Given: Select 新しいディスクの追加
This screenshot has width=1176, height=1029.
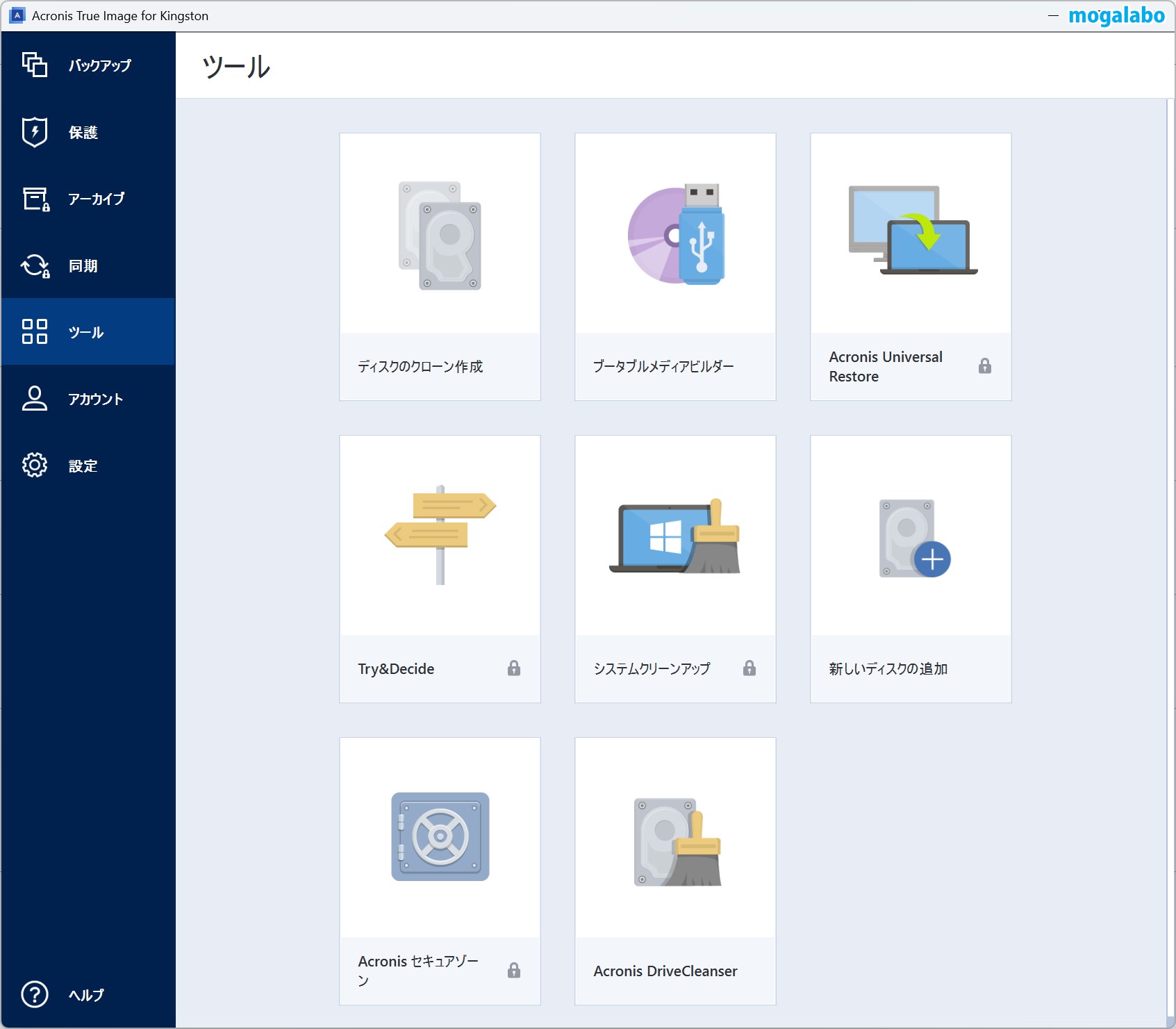Looking at the screenshot, I should click(x=910, y=568).
